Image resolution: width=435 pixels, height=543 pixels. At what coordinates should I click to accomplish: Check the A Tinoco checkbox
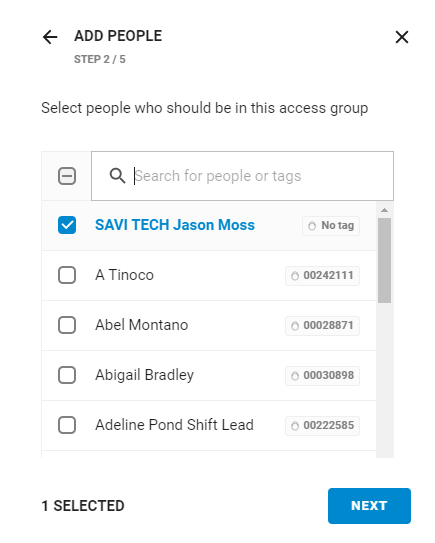pos(67,275)
